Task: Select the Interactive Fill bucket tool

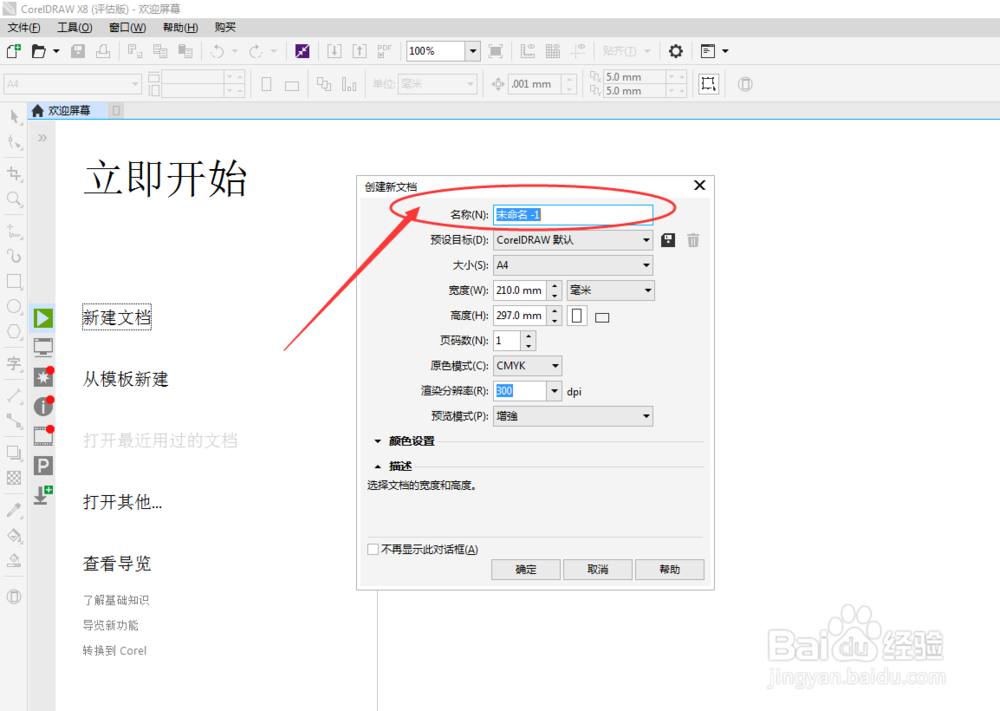Action: 14,536
